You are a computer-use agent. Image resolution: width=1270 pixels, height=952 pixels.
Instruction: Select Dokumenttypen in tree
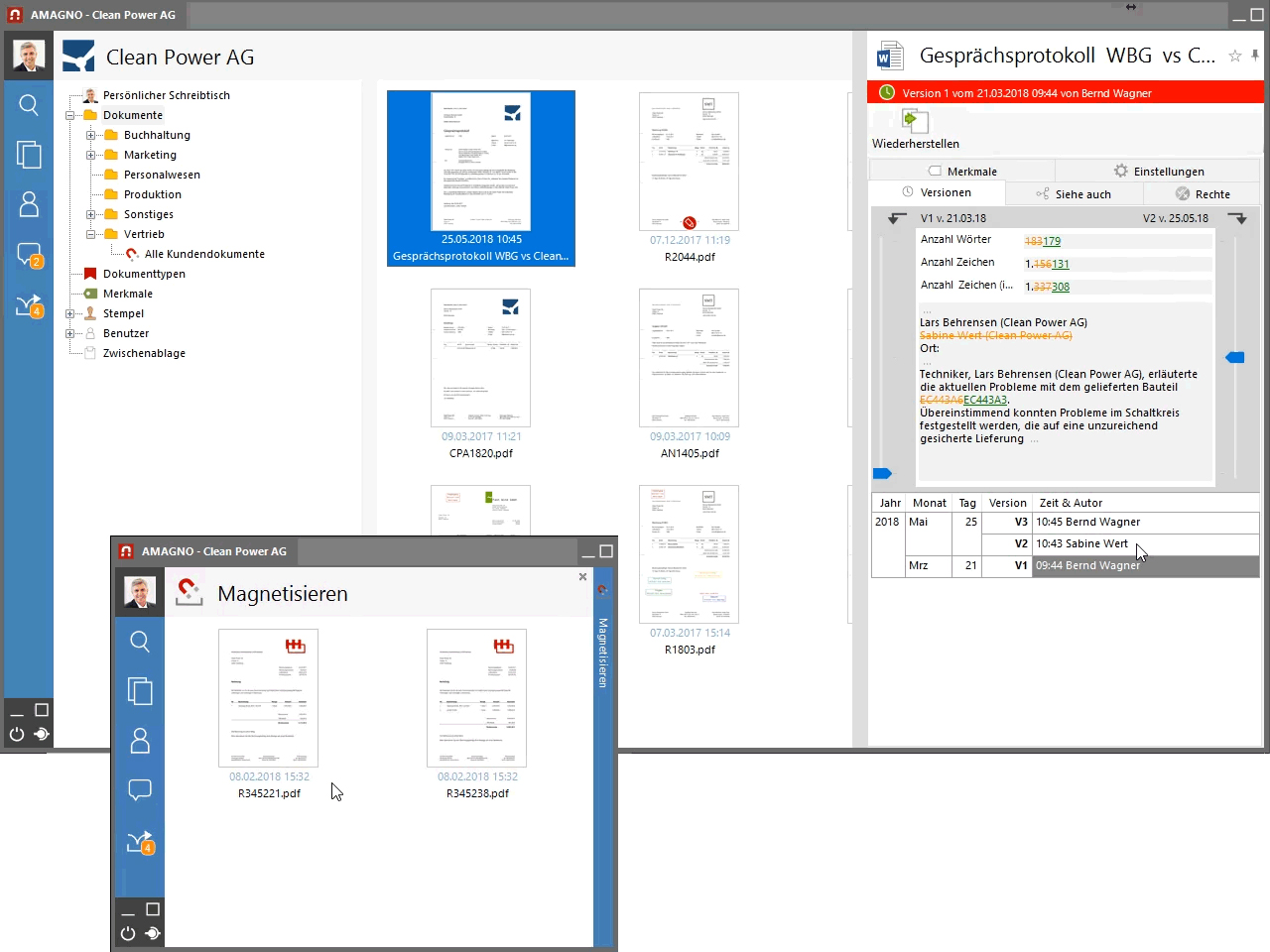pyautogui.click(x=144, y=274)
